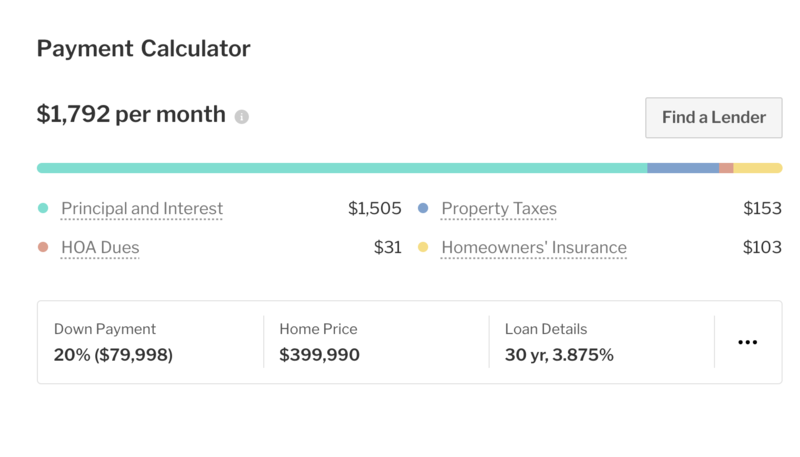Screen dimensions: 800x457
Task: Click the blue Property Taxes dot
Action: coord(423,209)
